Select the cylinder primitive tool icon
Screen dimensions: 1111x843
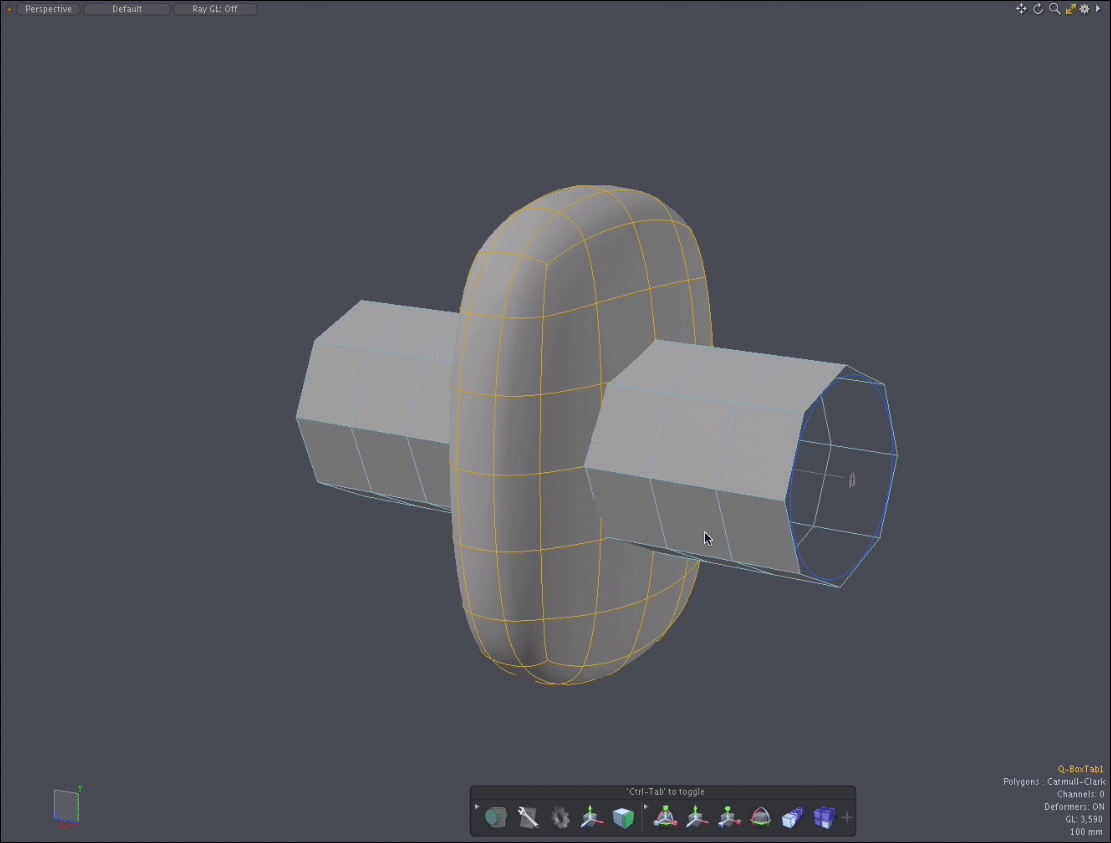pyautogui.click(x=495, y=818)
